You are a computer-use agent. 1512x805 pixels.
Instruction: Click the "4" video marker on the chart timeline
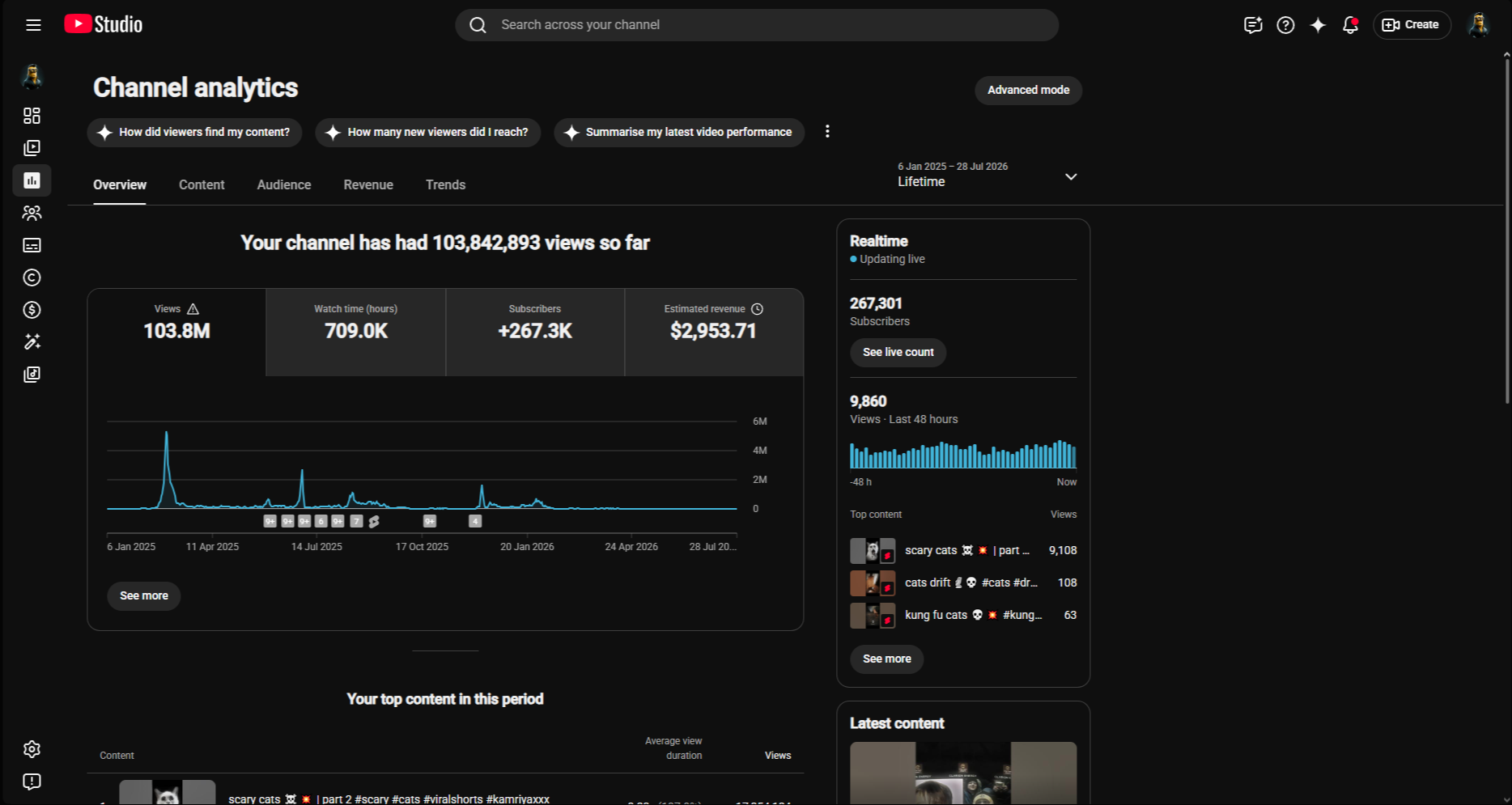pyautogui.click(x=475, y=522)
